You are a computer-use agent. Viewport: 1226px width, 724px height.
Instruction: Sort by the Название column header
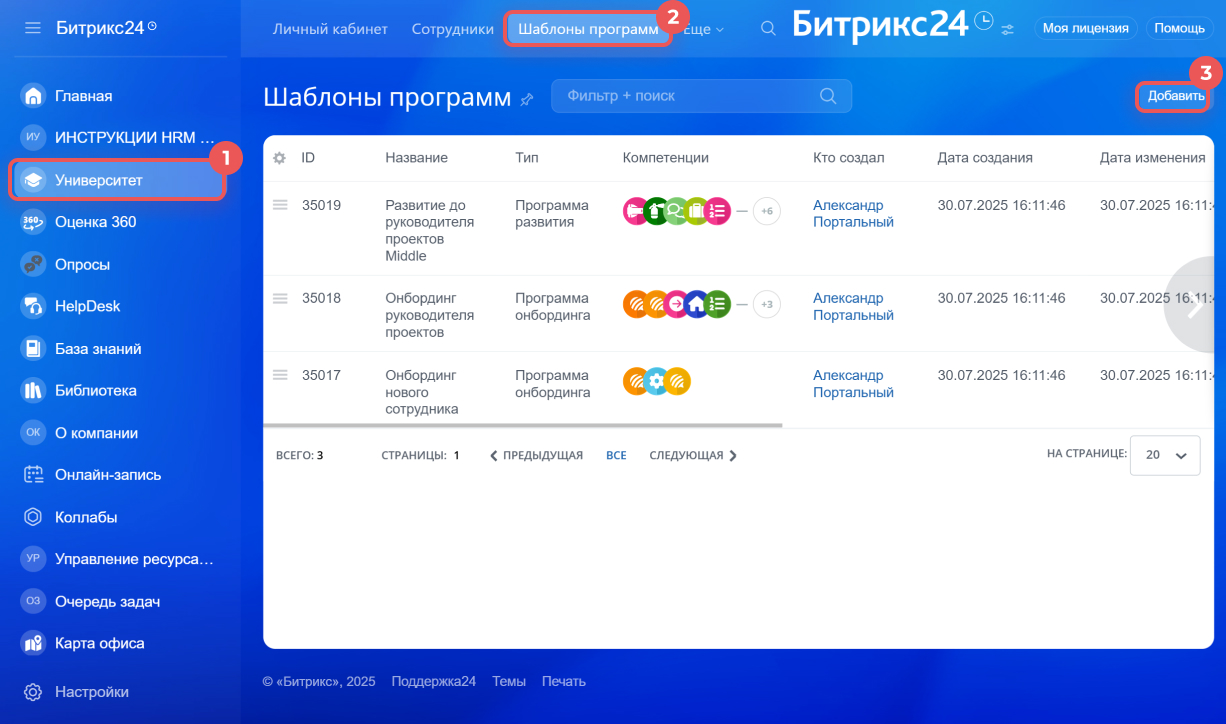pyautogui.click(x=416, y=158)
